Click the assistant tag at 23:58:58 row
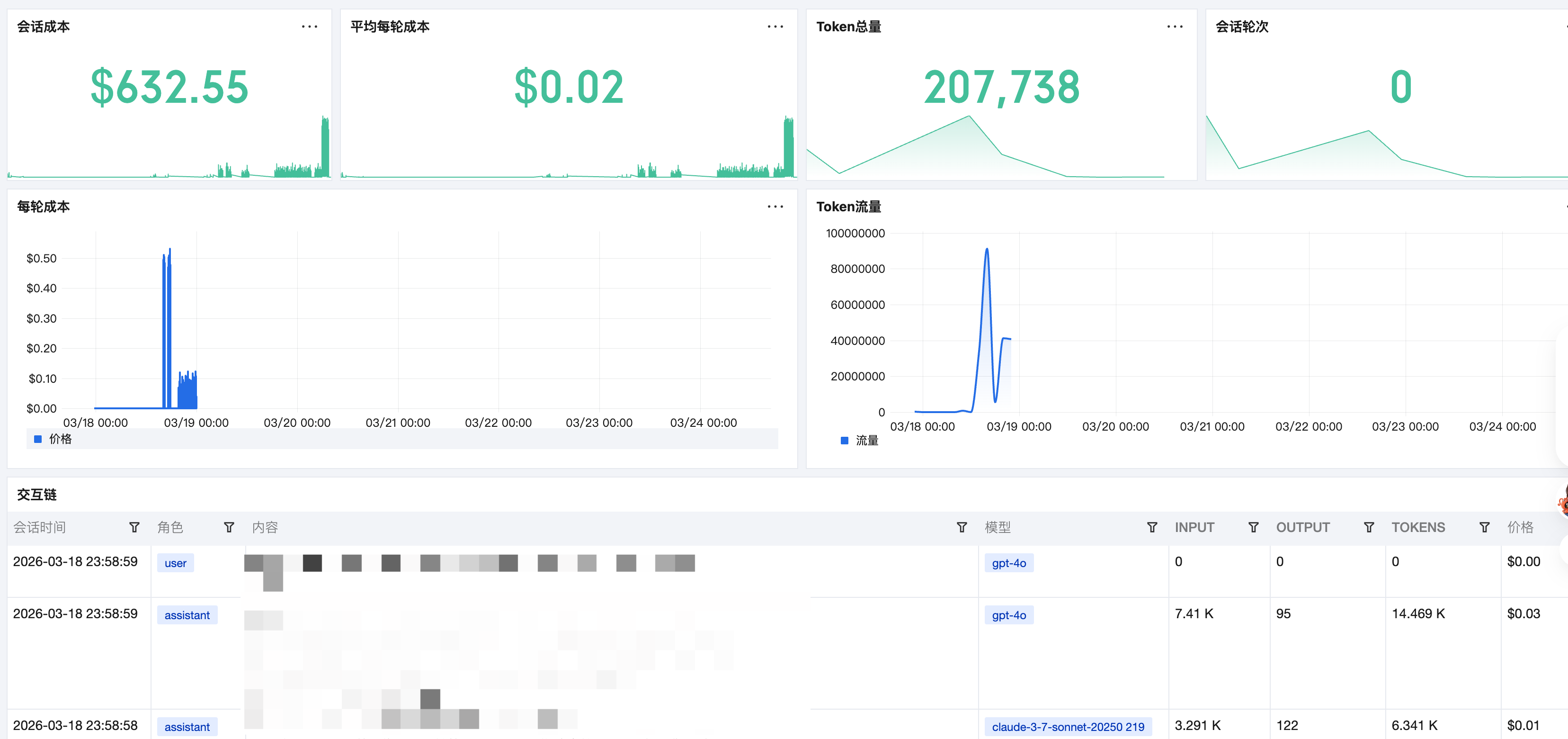Viewport: 1568px width, 739px height. click(187, 727)
